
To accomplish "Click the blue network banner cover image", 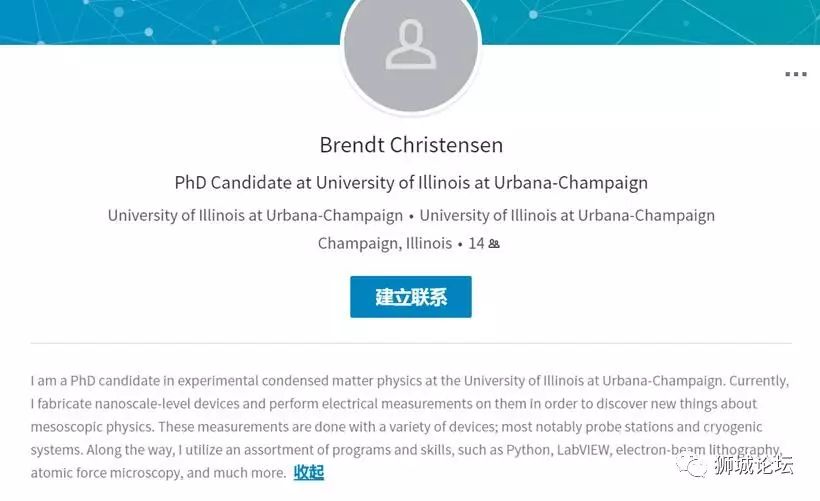I will (150, 22).
